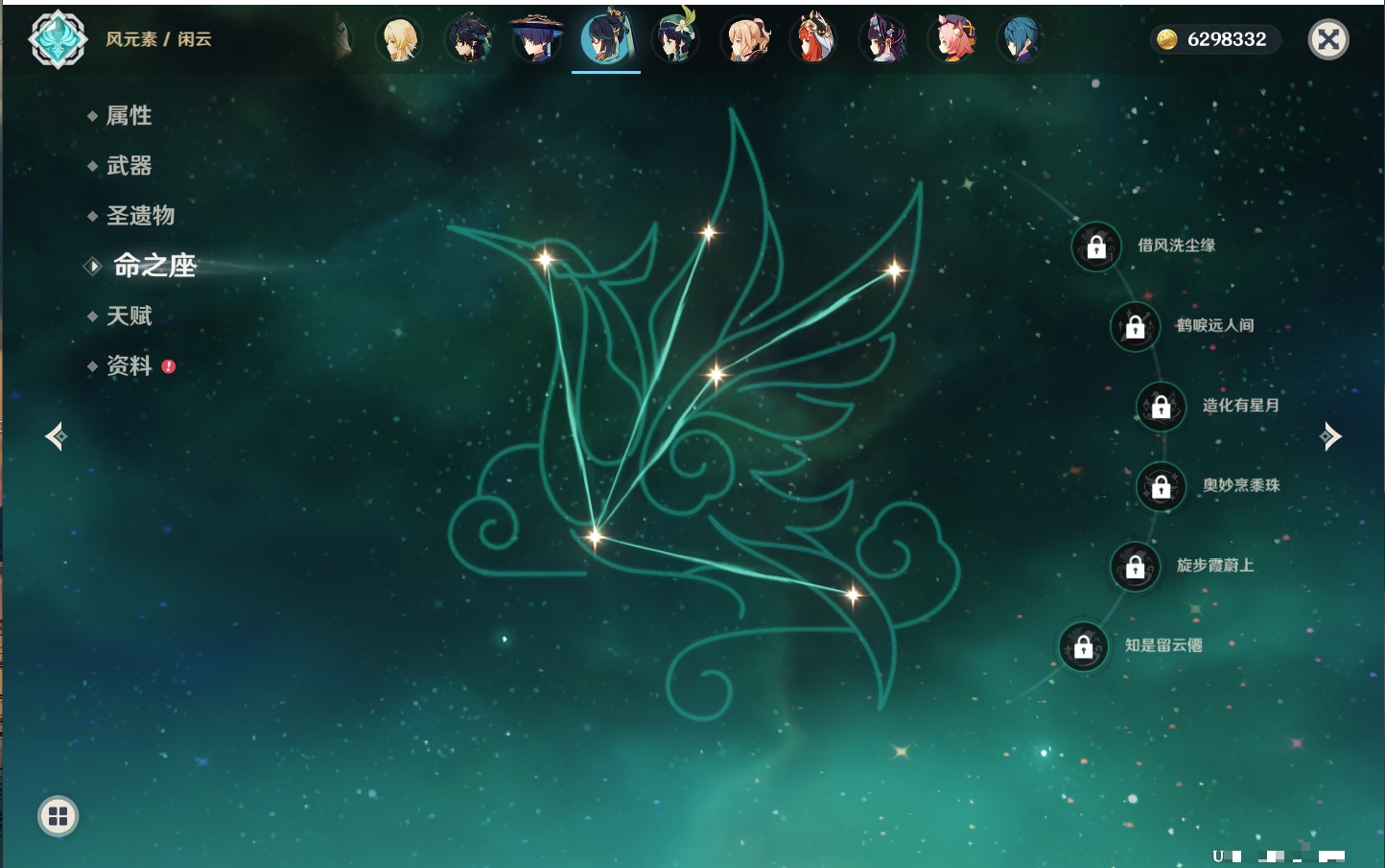The width and height of the screenshot is (1385, 868).
Task: Switch to the 圣遗物 artifacts menu
Action: [x=140, y=216]
